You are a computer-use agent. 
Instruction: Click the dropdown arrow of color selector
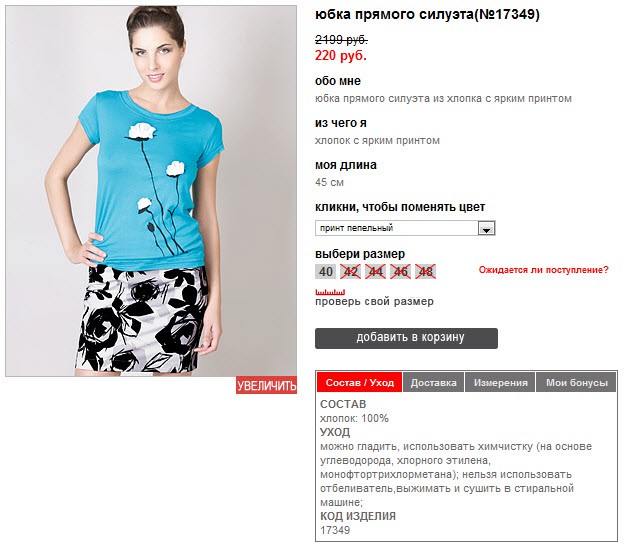pyautogui.click(x=486, y=229)
